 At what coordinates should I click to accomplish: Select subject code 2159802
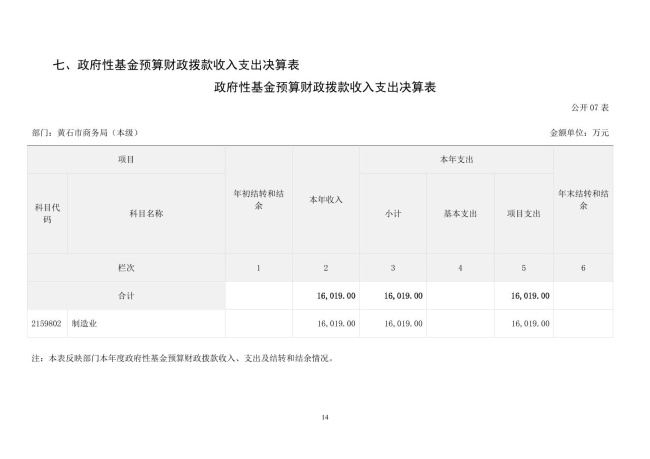(47, 324)
